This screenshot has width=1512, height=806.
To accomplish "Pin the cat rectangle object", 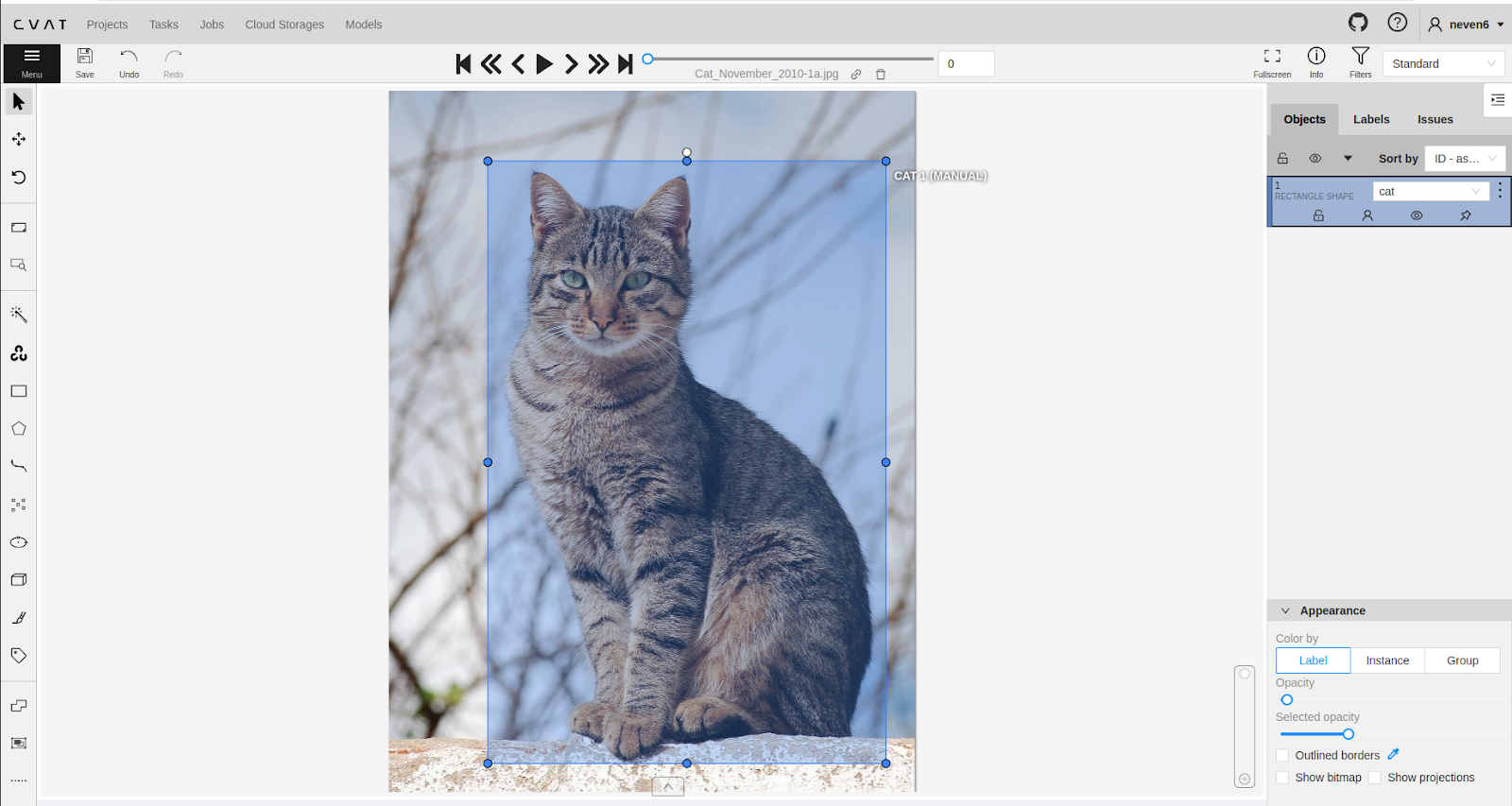I will point(1466,215).
